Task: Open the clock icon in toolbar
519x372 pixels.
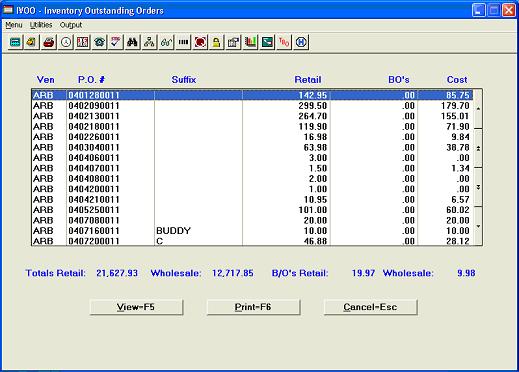Action: click(66, 42)
